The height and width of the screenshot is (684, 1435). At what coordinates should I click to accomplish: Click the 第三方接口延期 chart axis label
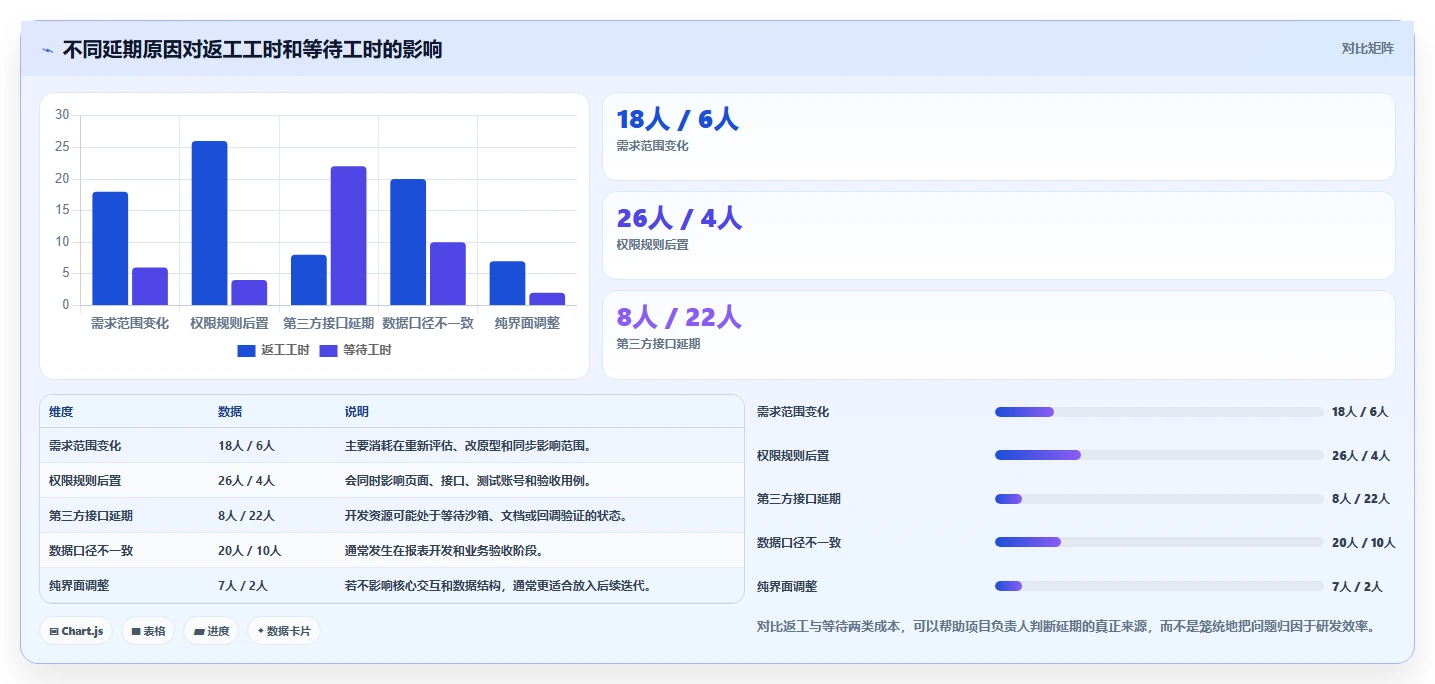point(328,323)
